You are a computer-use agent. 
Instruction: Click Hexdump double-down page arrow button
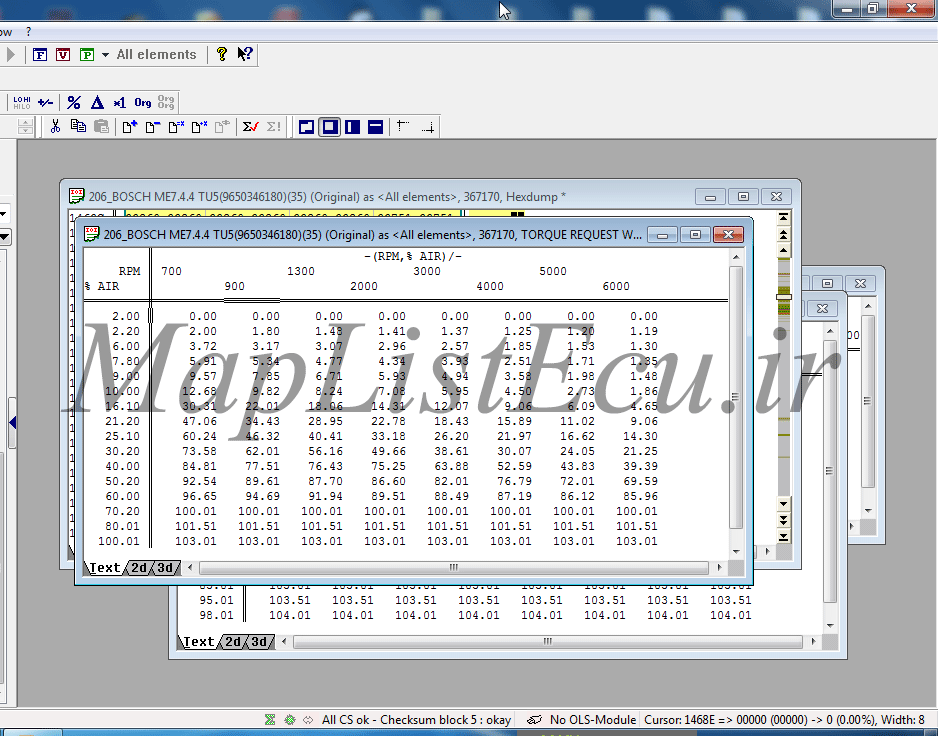coord(784,520)
